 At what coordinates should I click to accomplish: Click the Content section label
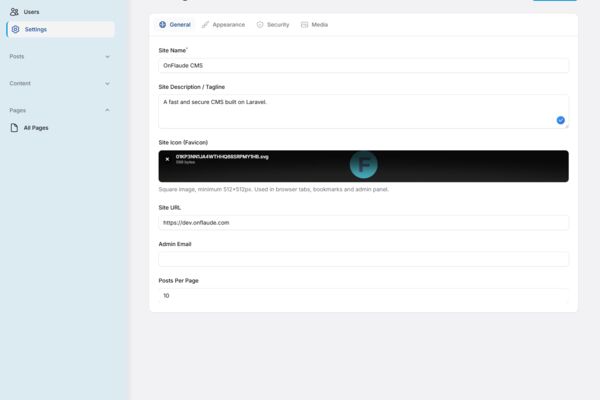pyautogui.click(x=20, y=83)
